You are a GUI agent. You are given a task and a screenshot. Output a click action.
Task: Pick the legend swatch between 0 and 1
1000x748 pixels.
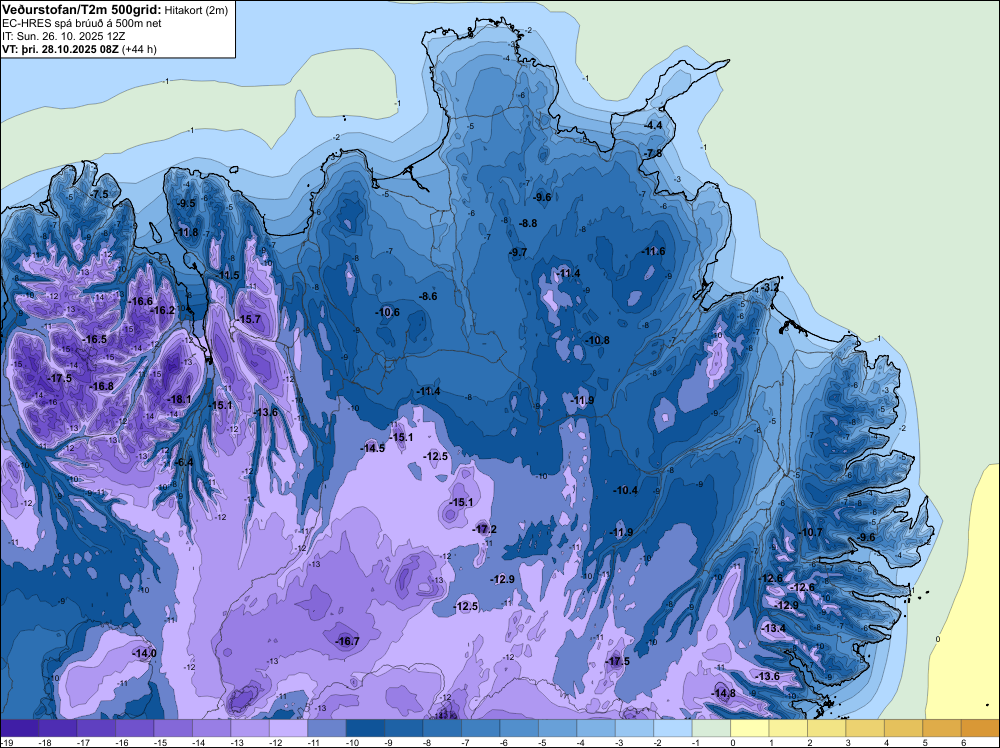749,728
